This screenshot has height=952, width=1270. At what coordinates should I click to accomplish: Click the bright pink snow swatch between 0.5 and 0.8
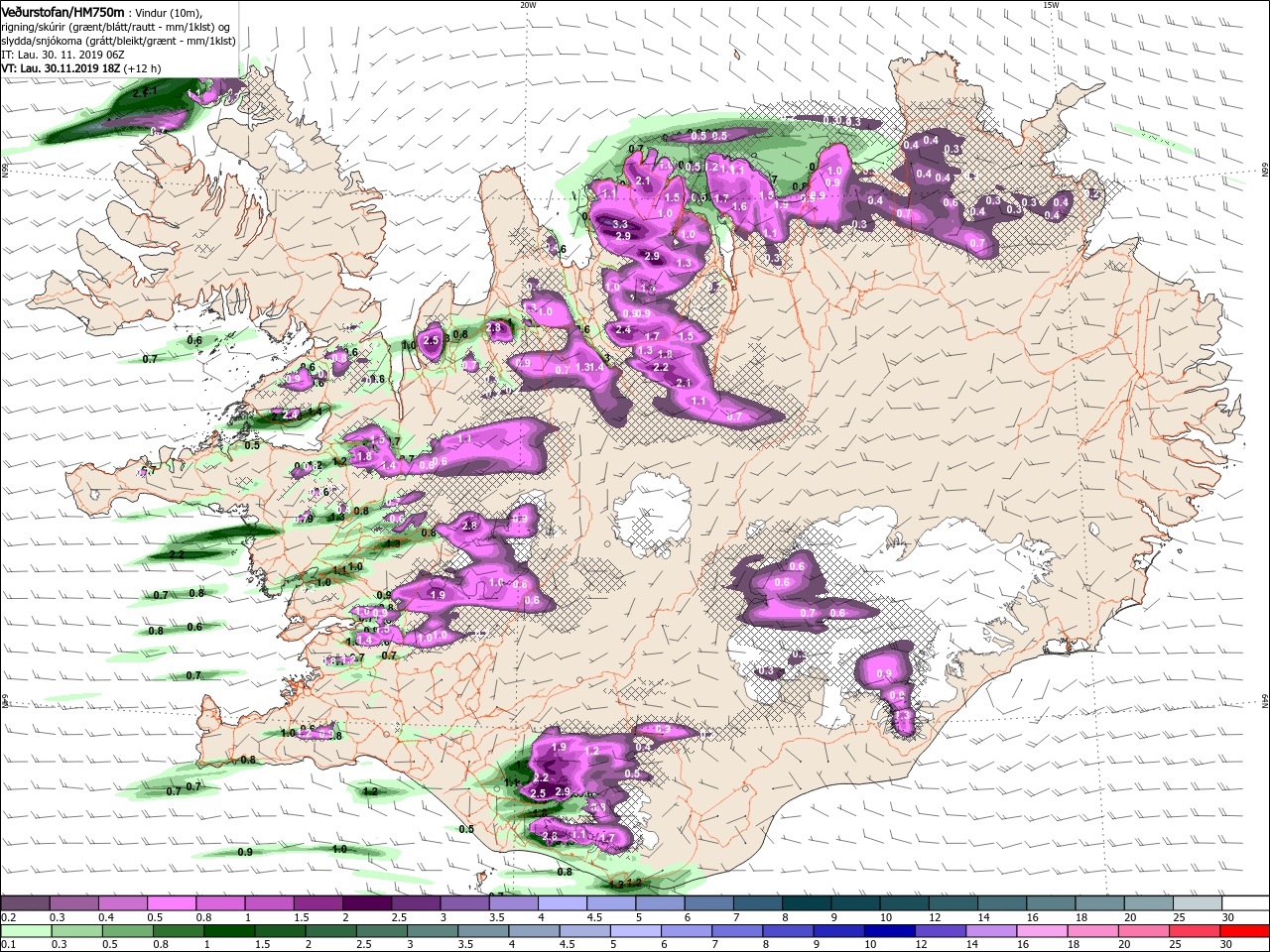pyautogui.click(x=171, y=903)
